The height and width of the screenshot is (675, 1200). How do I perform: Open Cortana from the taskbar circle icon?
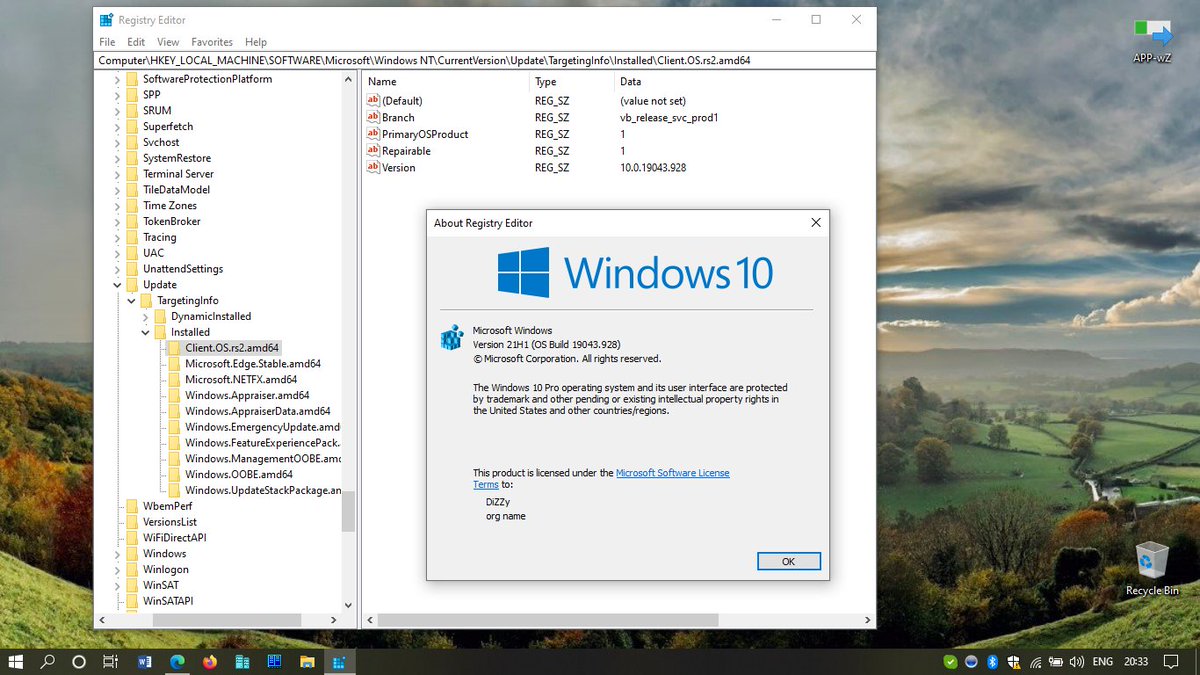tap(79, 662)
